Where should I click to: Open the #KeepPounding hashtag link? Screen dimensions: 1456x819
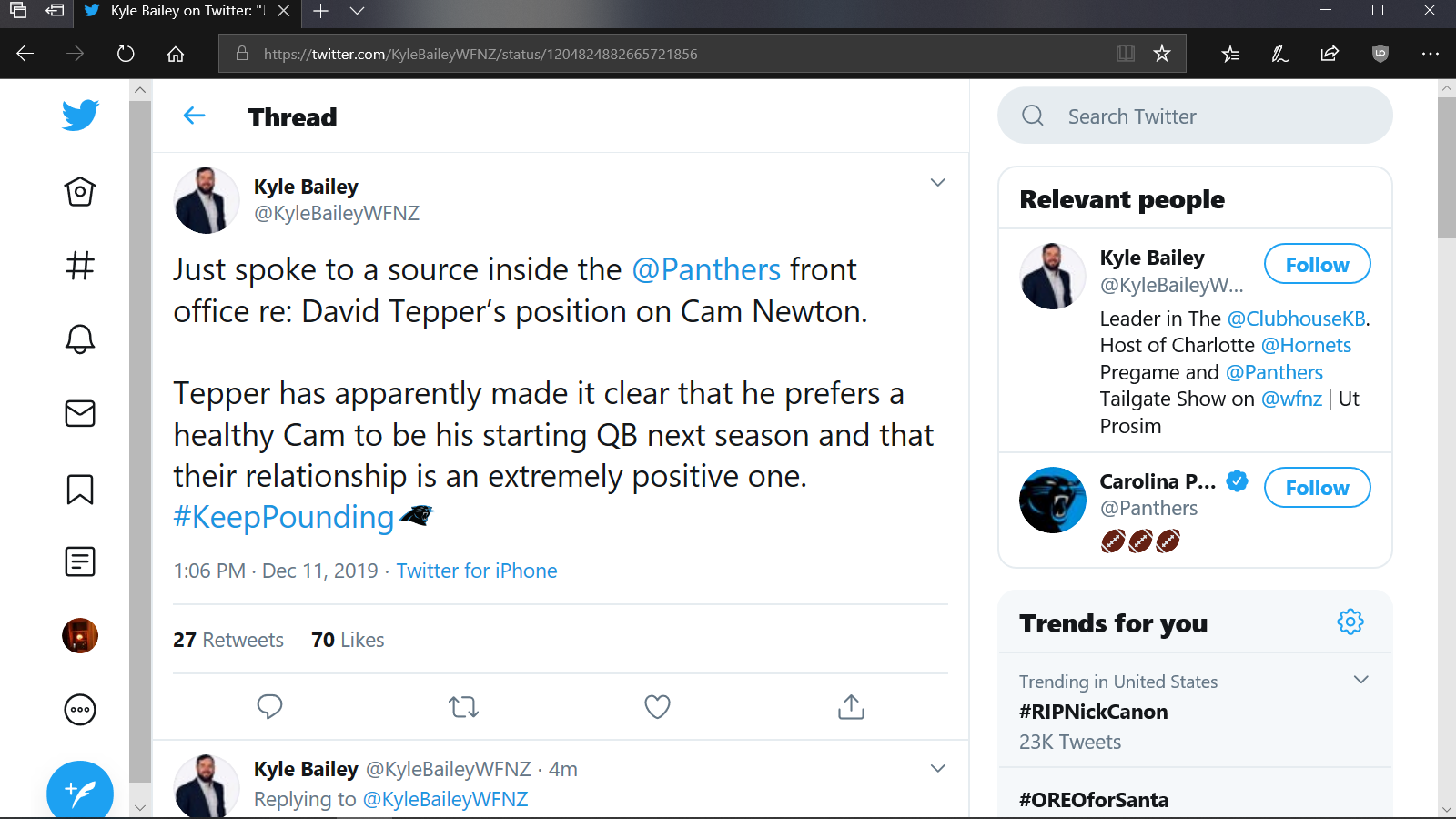tap(283, 517)
